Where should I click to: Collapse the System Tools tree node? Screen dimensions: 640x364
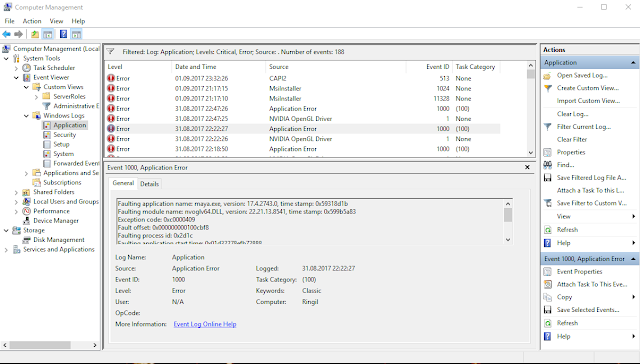coord(6,58)
